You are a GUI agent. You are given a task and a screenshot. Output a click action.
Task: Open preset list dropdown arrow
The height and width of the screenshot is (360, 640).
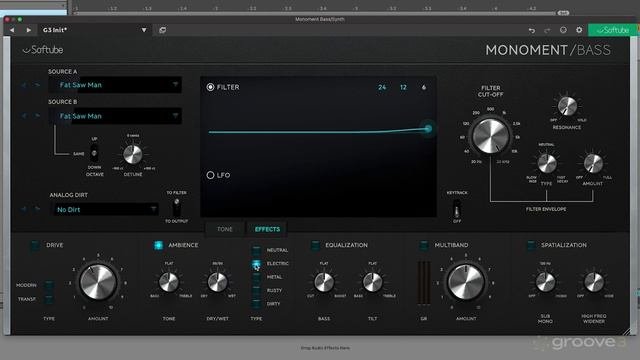pos(144,30)
